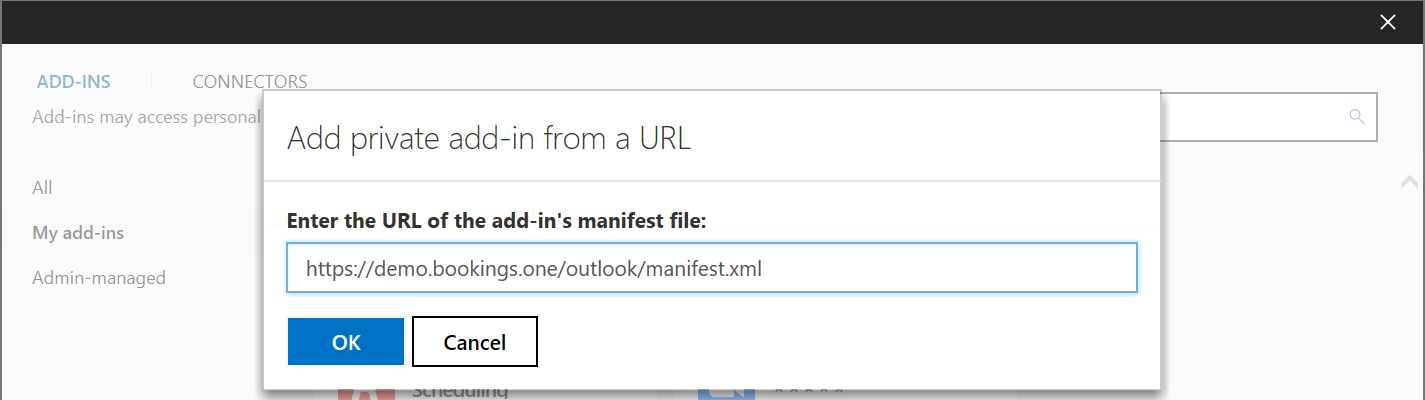This screenshot has height=400, width=1425.
Task: Open the Scheduling add-in title
Action: [x=459, y=392]
